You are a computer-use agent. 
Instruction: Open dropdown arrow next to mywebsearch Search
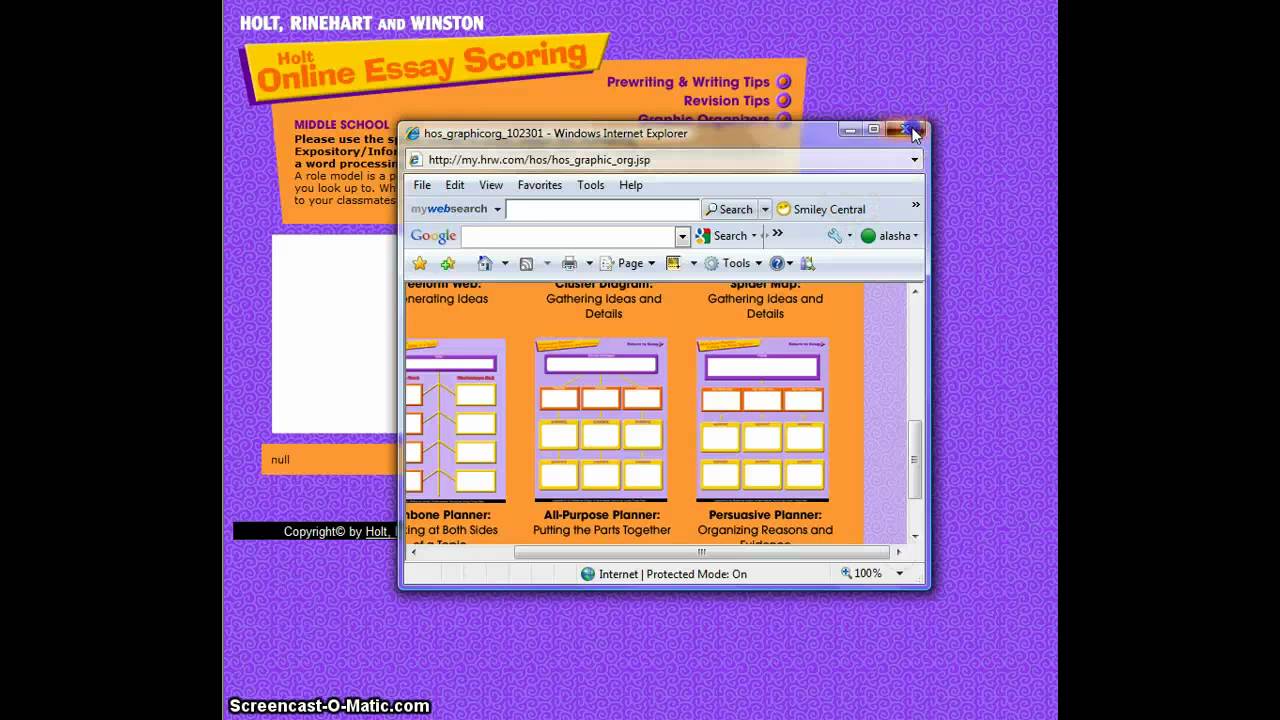[765, 209]
